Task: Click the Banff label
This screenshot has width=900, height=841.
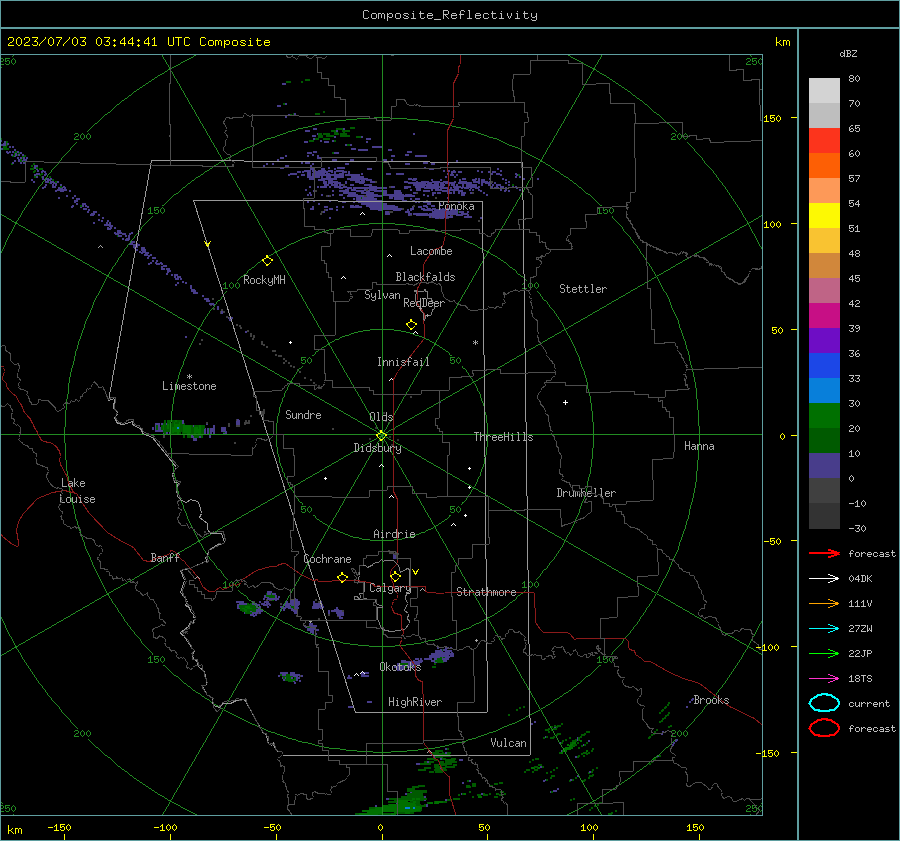Action: click(165, 557)
